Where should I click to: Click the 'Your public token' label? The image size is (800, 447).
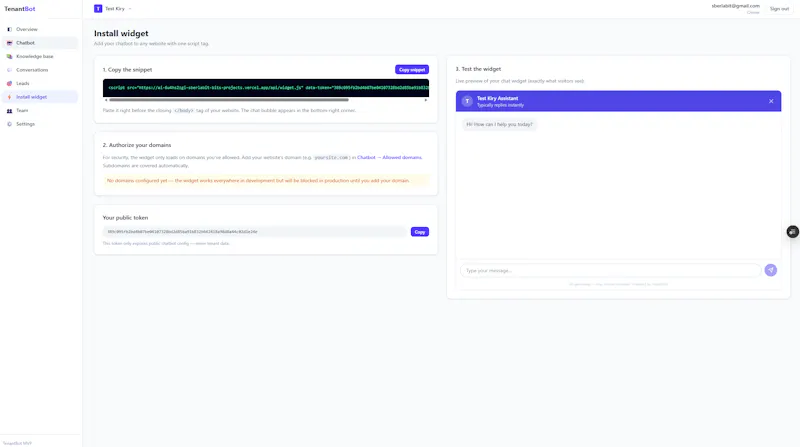click(125, 218)
